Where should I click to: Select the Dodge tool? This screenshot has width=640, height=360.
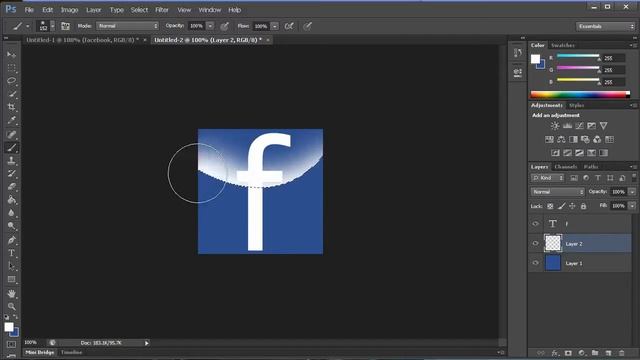click(11, 226)
